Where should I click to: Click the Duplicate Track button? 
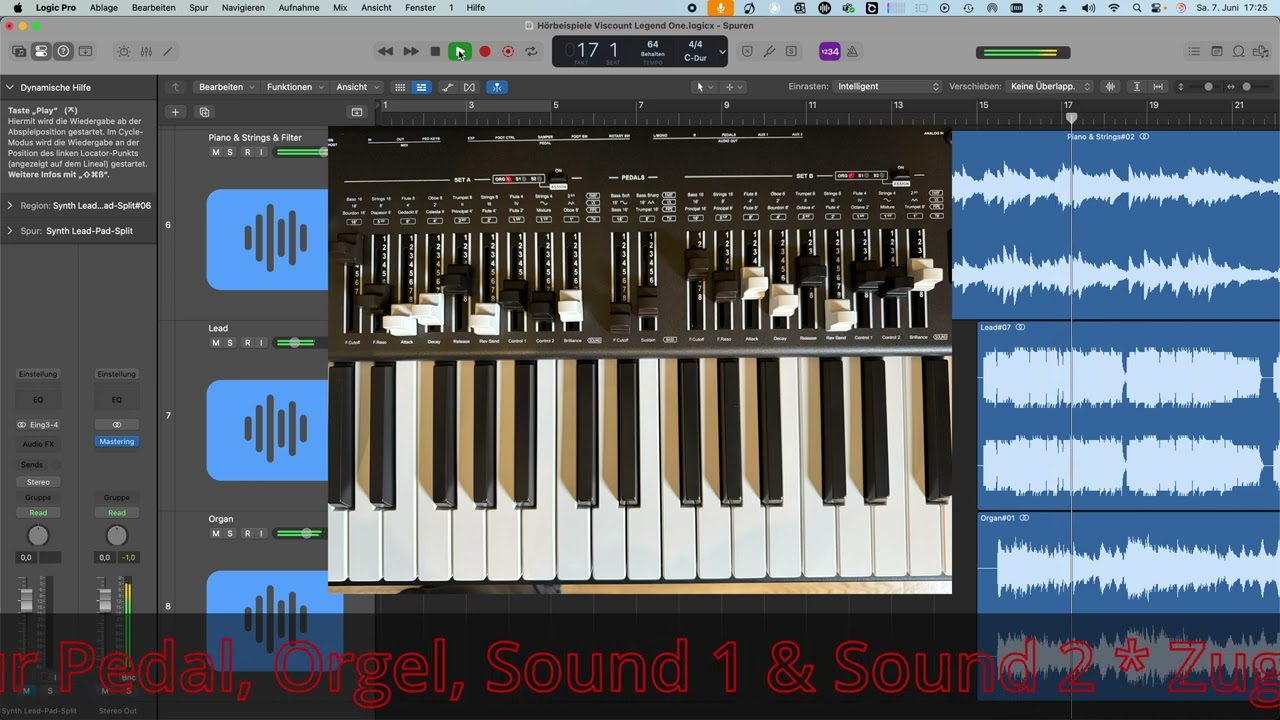pos(204,112)
